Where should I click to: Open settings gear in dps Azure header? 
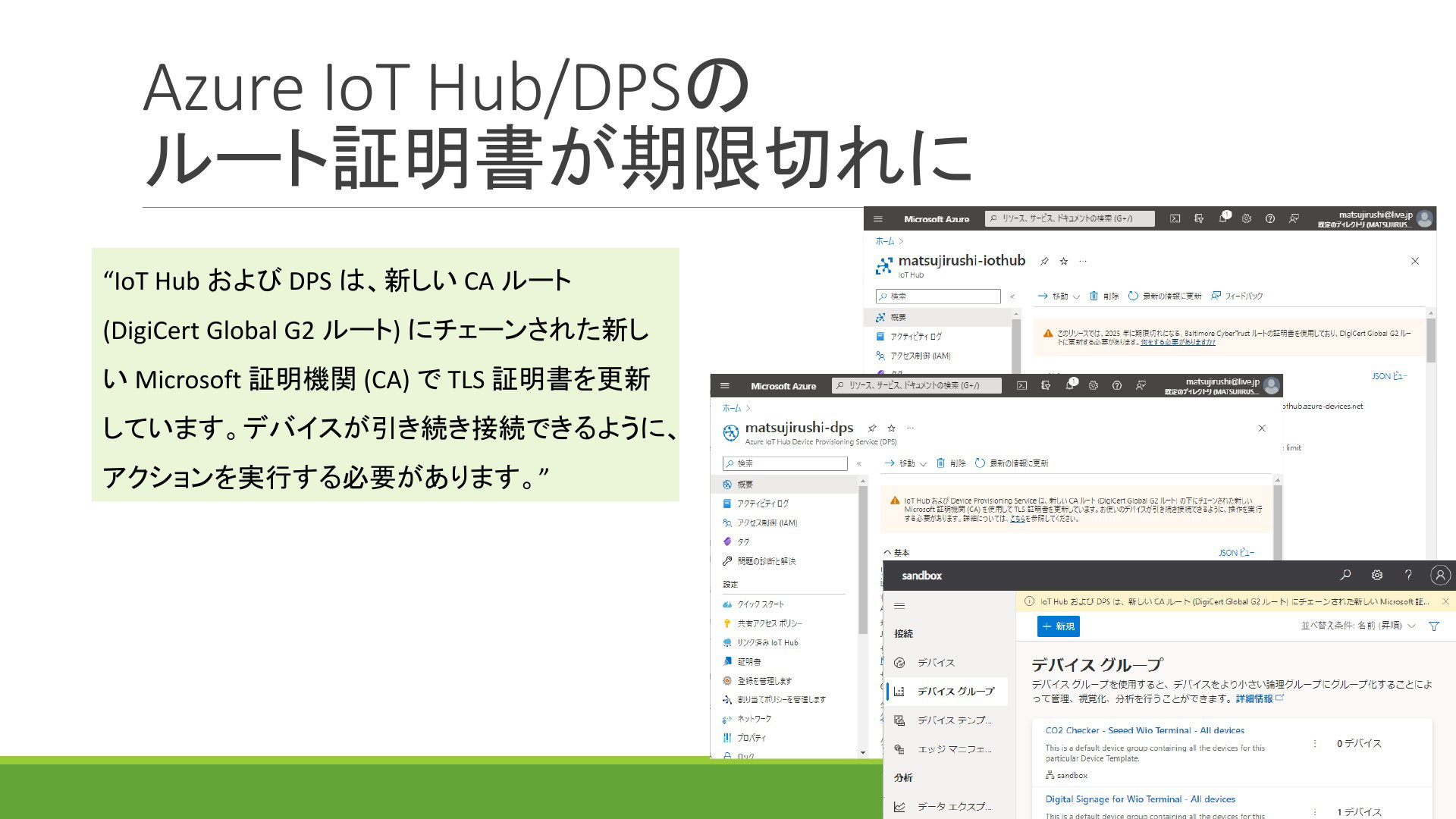pos(1094,385)
